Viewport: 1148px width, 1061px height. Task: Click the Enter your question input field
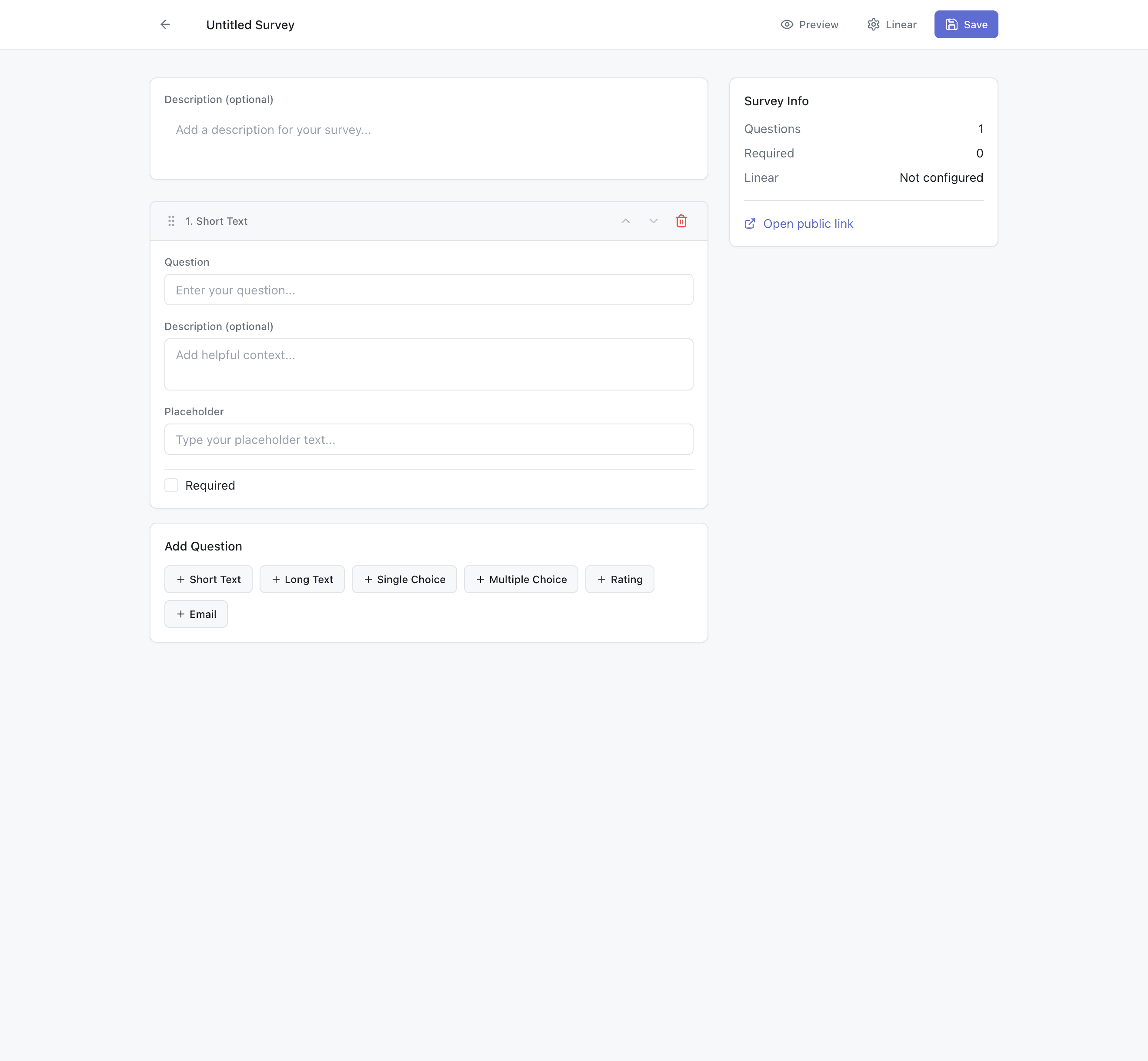click(429, 290)
